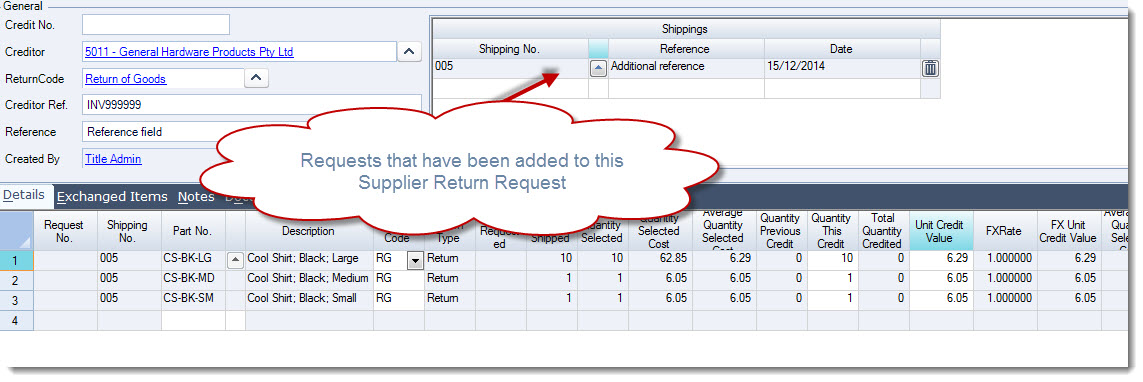The height and width of the screenshot is (382, 1143).
Task: Select row 2 header in details grid
Action: click(x=17, y=280)
